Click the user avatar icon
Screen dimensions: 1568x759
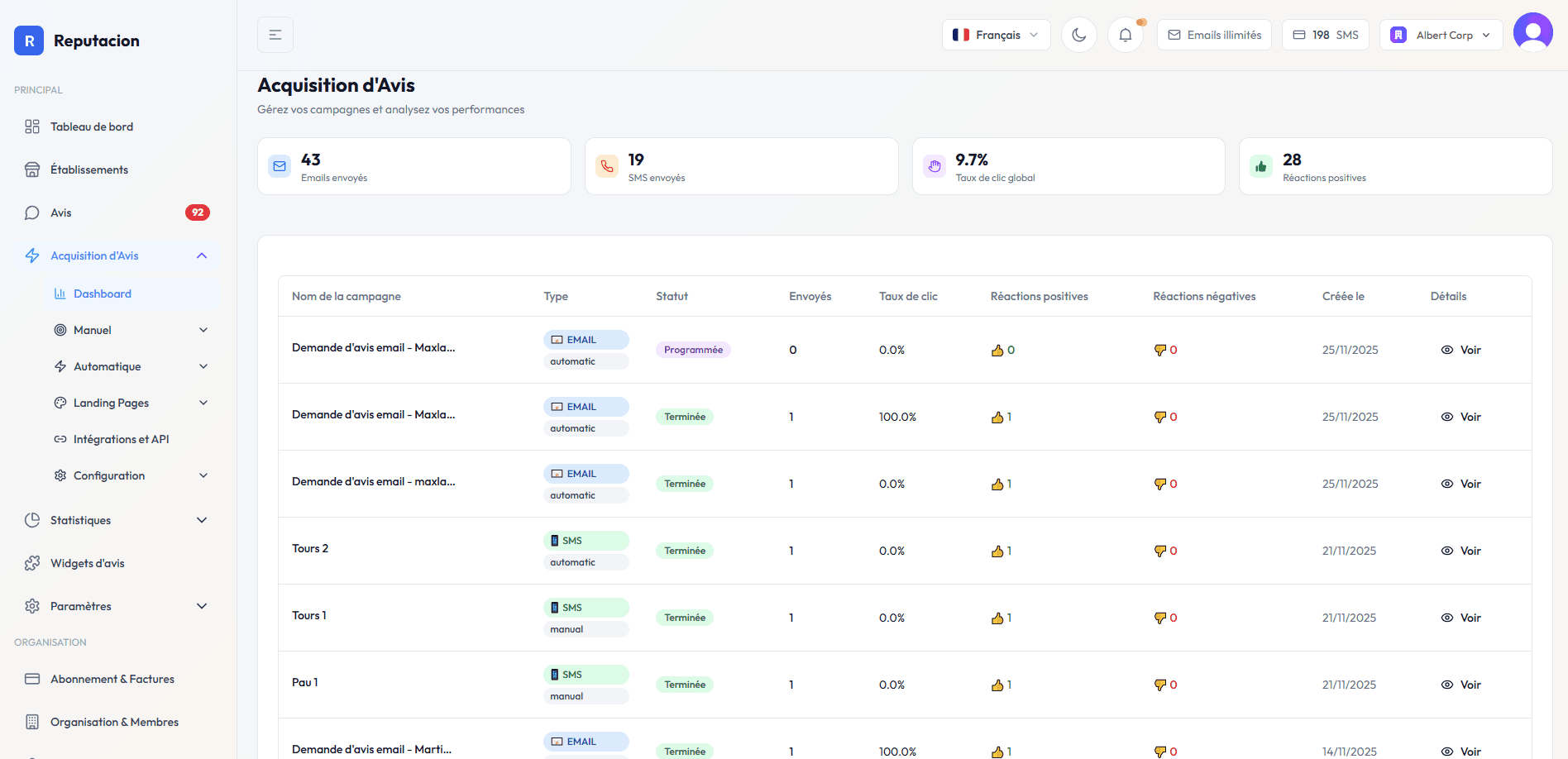1532,33
